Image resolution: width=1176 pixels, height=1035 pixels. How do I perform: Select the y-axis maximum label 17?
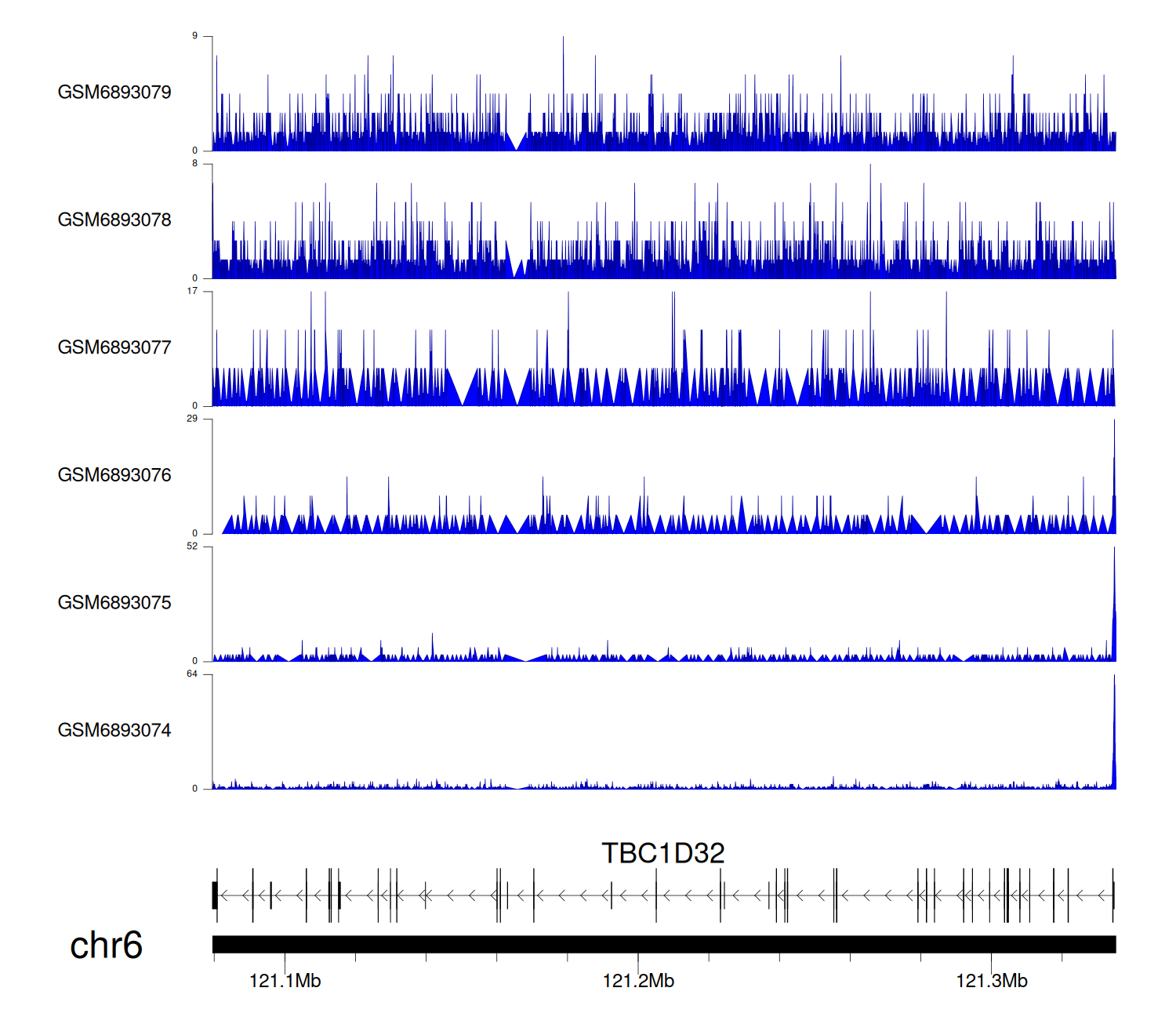pyautogui.click(x=192, y=292)
